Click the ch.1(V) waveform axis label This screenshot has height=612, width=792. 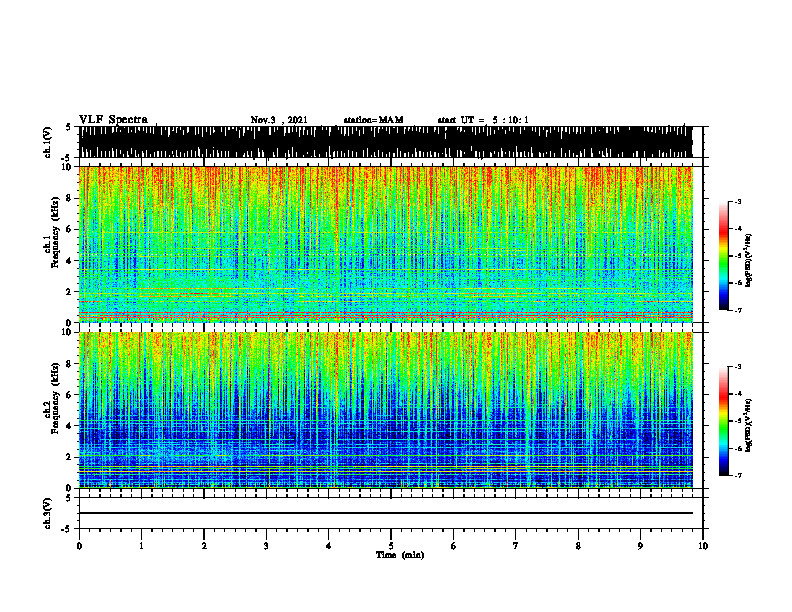[48, 142]
